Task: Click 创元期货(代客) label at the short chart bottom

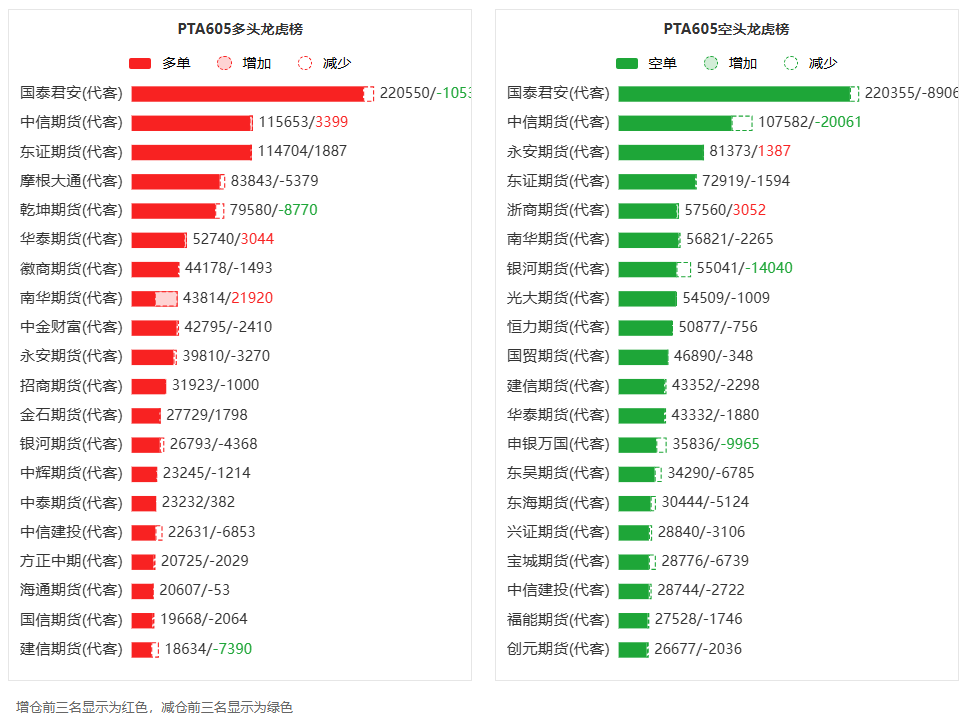Action: click(x=558, y=649)
